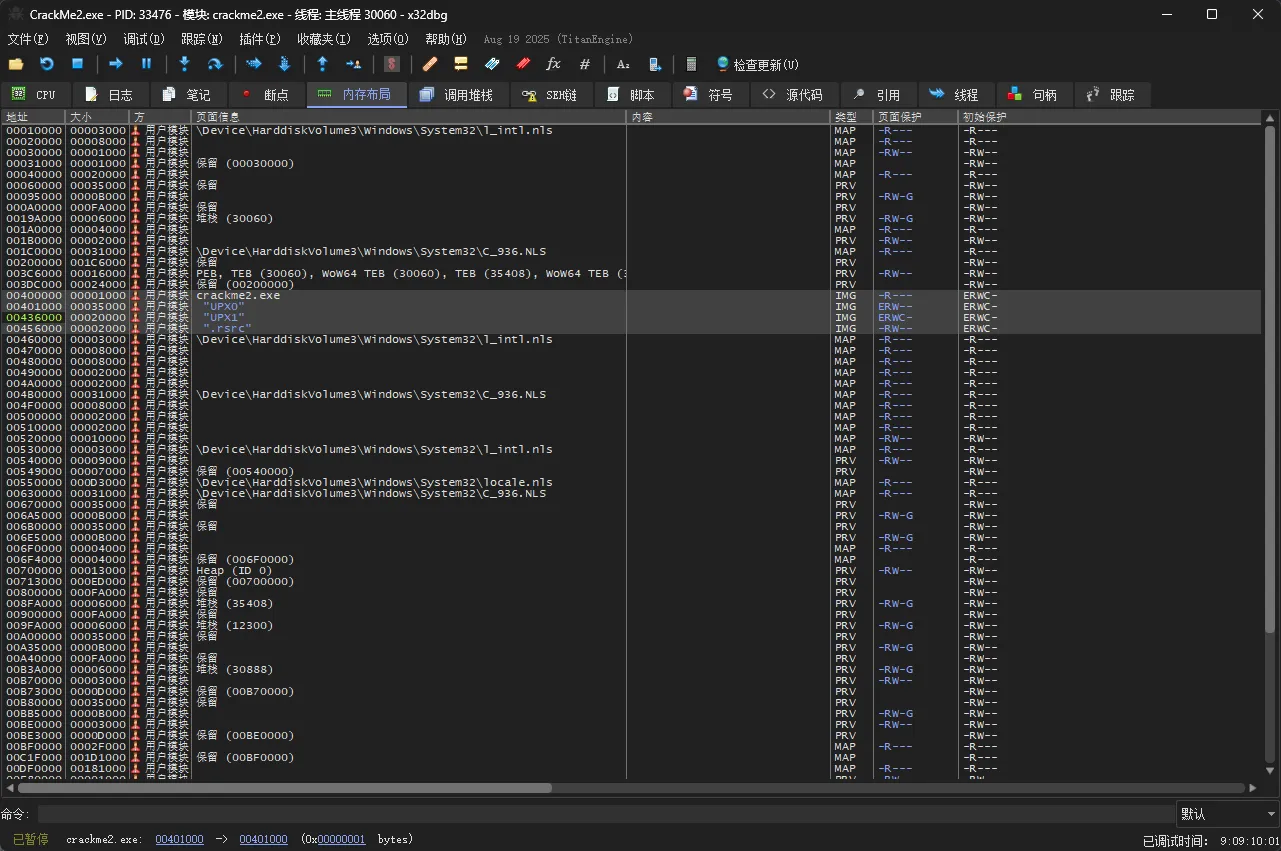Switch to the 笔记 notes tab
This screenshot has width=1281, height=851.
pos(188,95)
